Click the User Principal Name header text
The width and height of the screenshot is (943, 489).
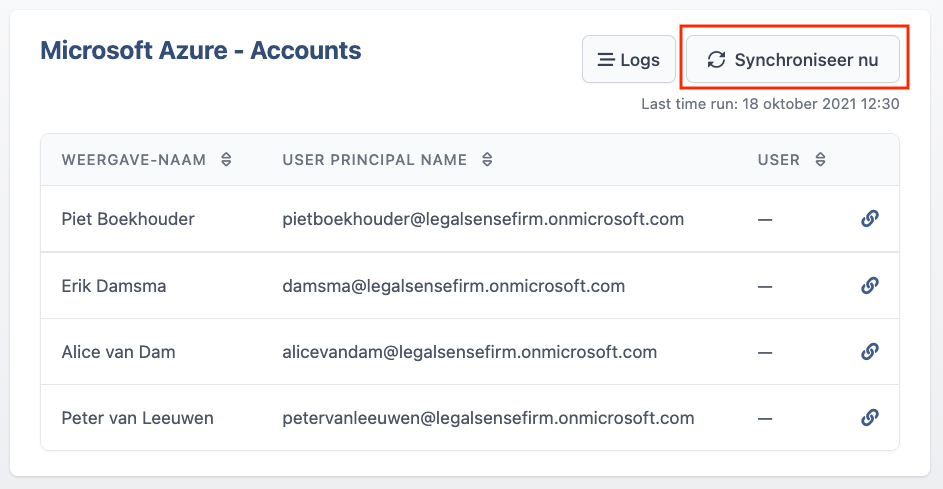375,159
